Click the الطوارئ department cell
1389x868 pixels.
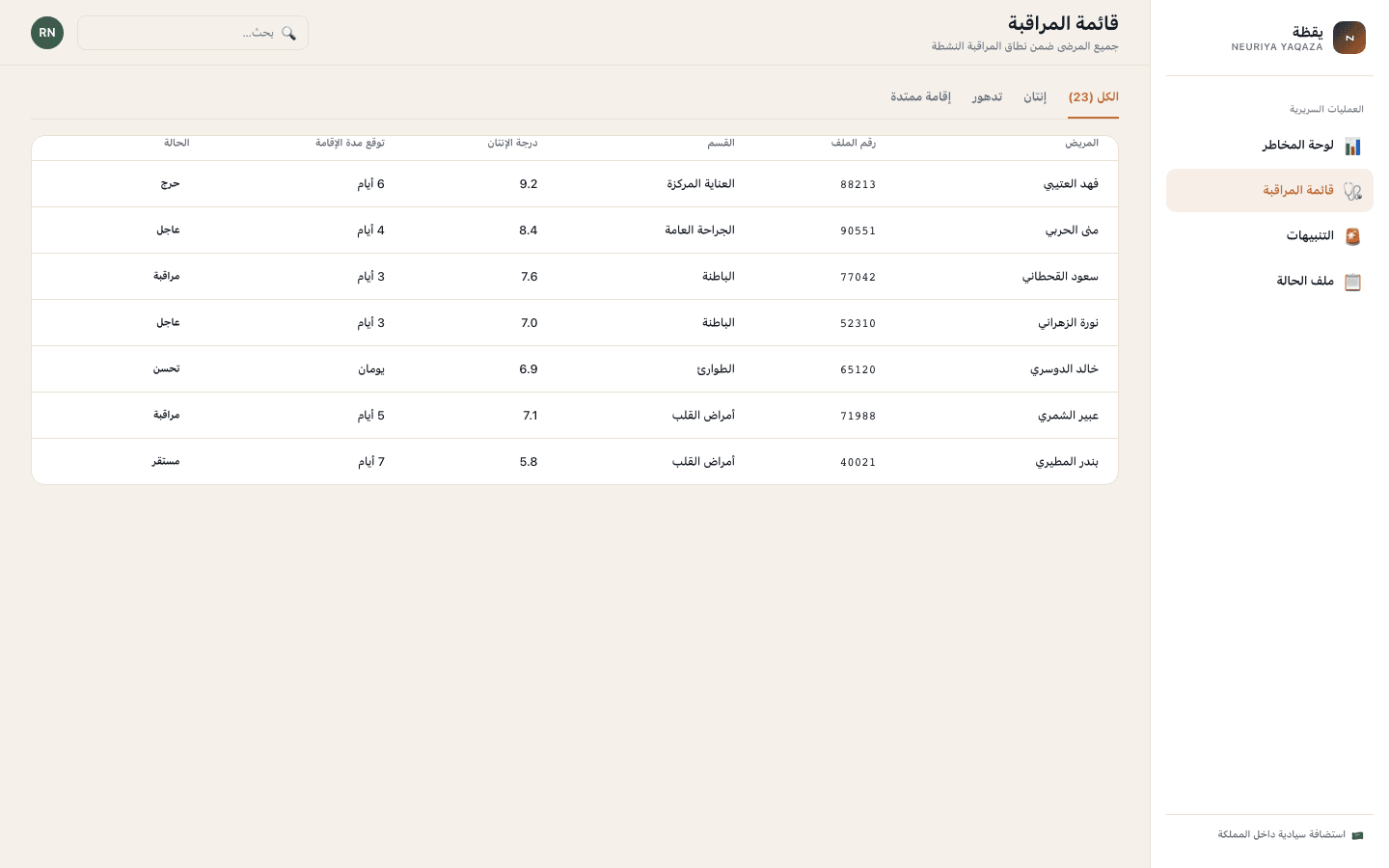click(x=716, y=369)
